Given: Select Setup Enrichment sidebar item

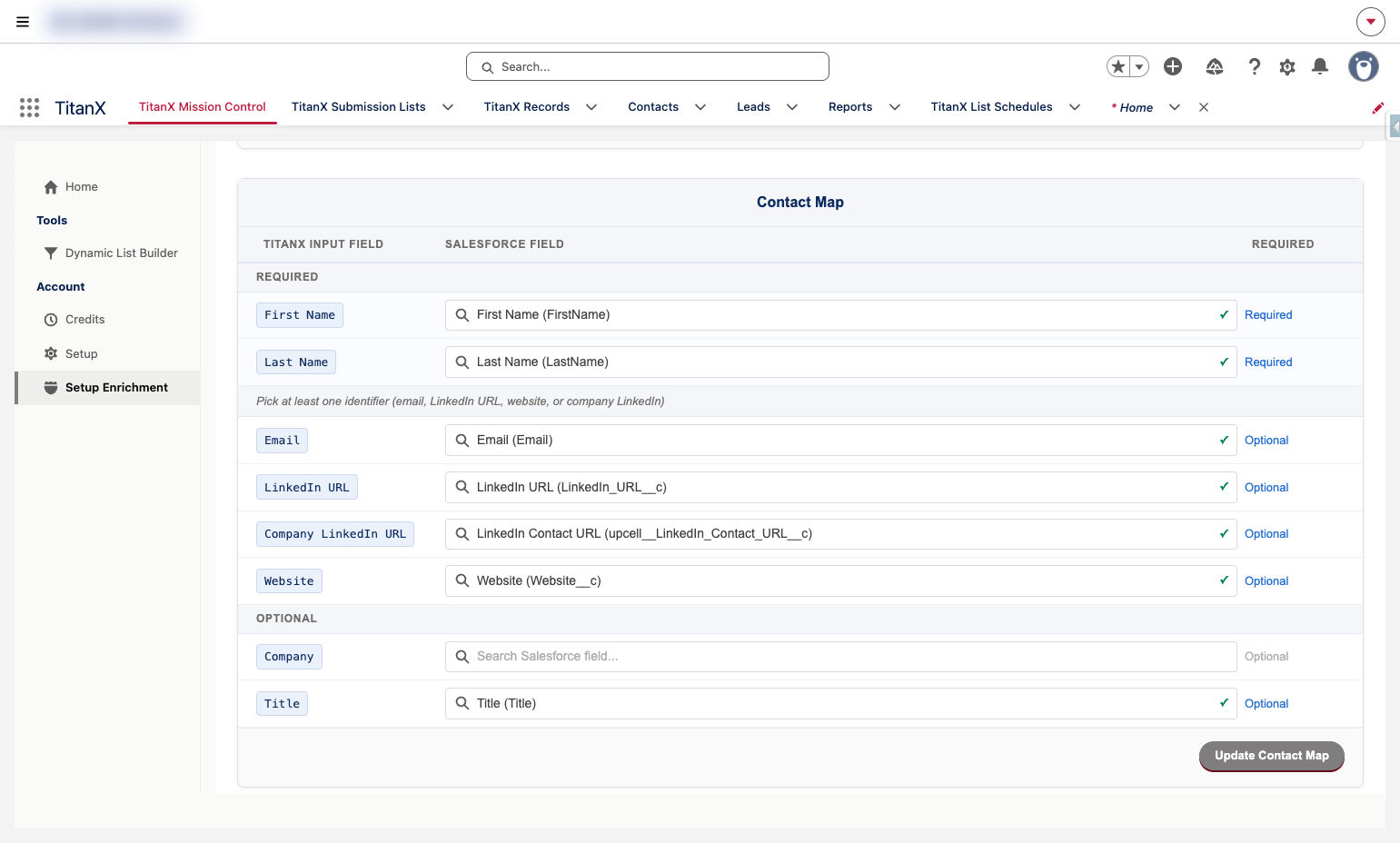Looking at the screenshot, I should click(107, 388).
